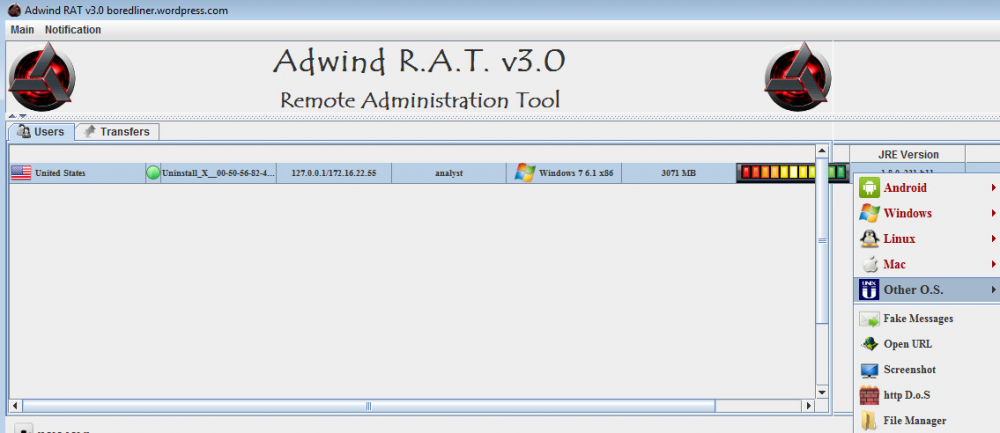Click the Fake Messages icon
Screen dimensions: 1000x433
tap(869, 319)
